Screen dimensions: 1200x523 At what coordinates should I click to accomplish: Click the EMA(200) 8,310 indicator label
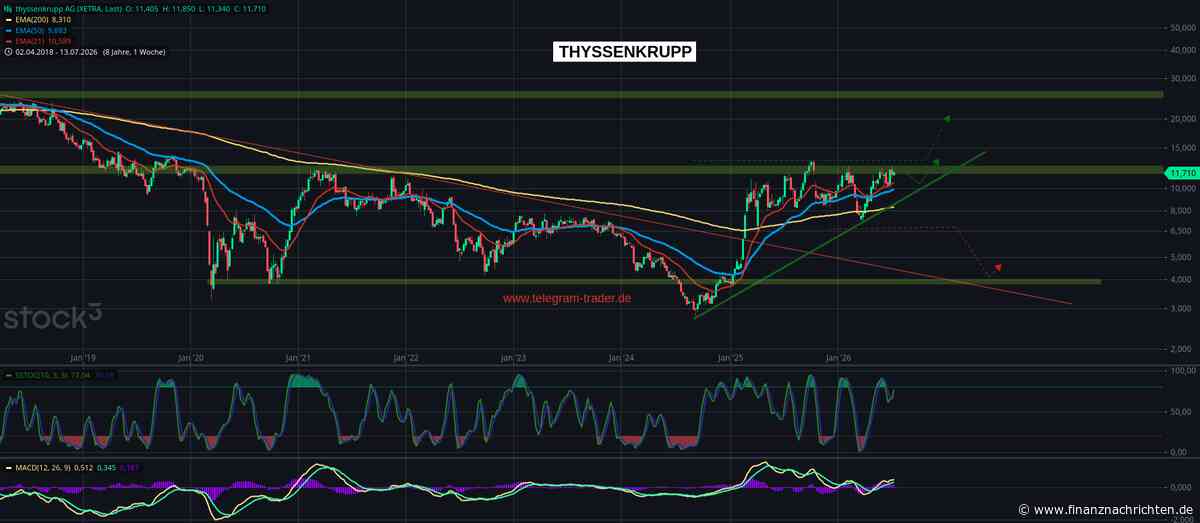tap(41, 19)
